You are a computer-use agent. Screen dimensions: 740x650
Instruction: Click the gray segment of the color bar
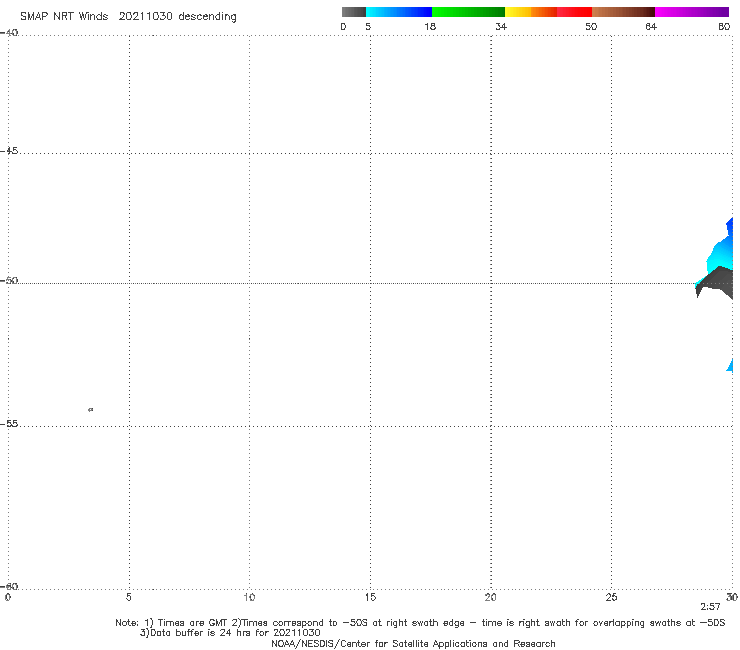pos(354,12)
